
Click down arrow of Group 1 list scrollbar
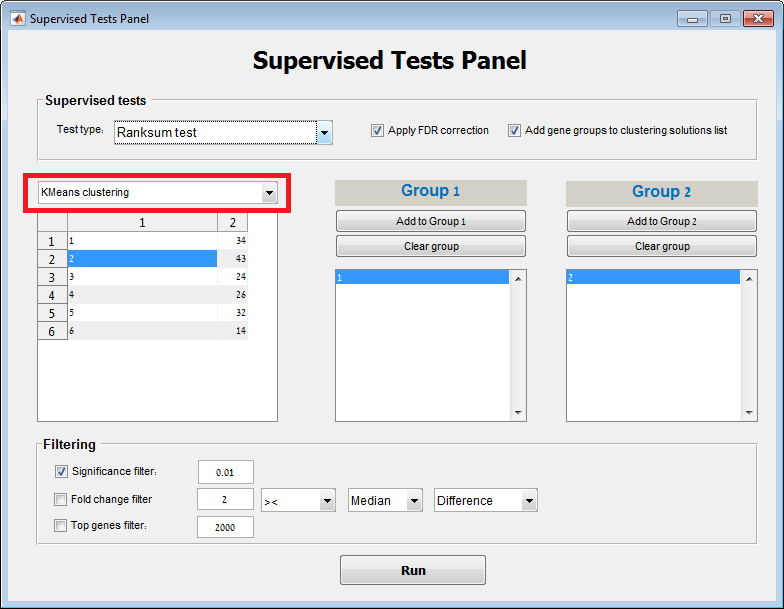[518, 413]
